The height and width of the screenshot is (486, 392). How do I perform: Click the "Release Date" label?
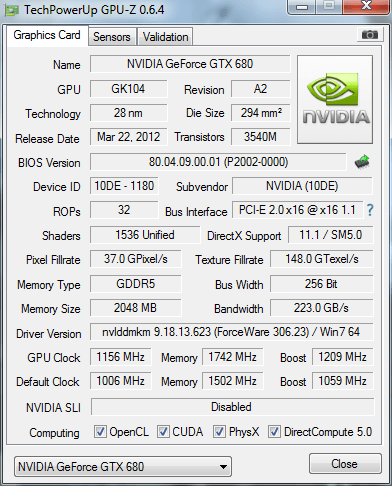[47, 139]
